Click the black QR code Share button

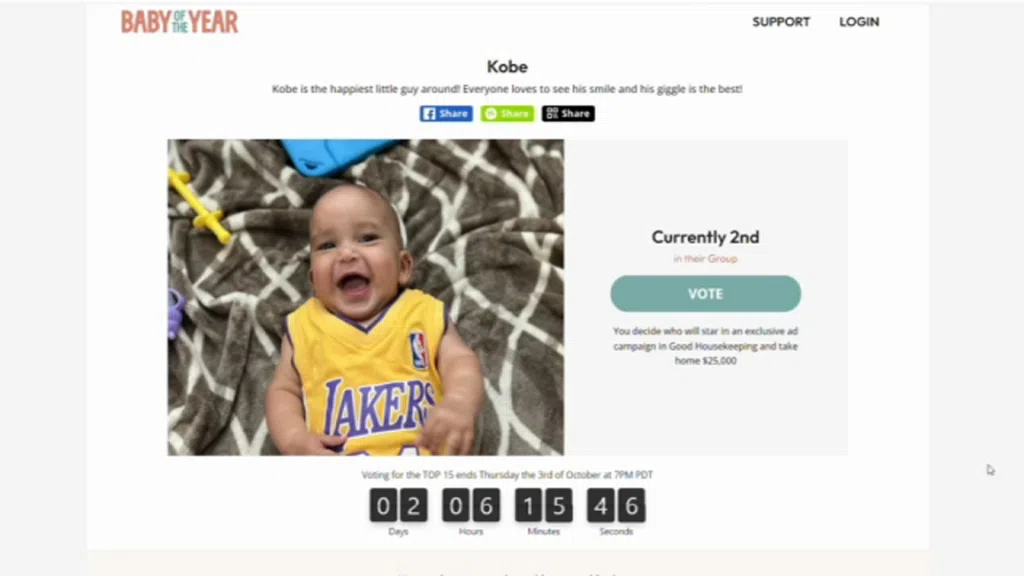pyautogui.click(x=568, y=114)
